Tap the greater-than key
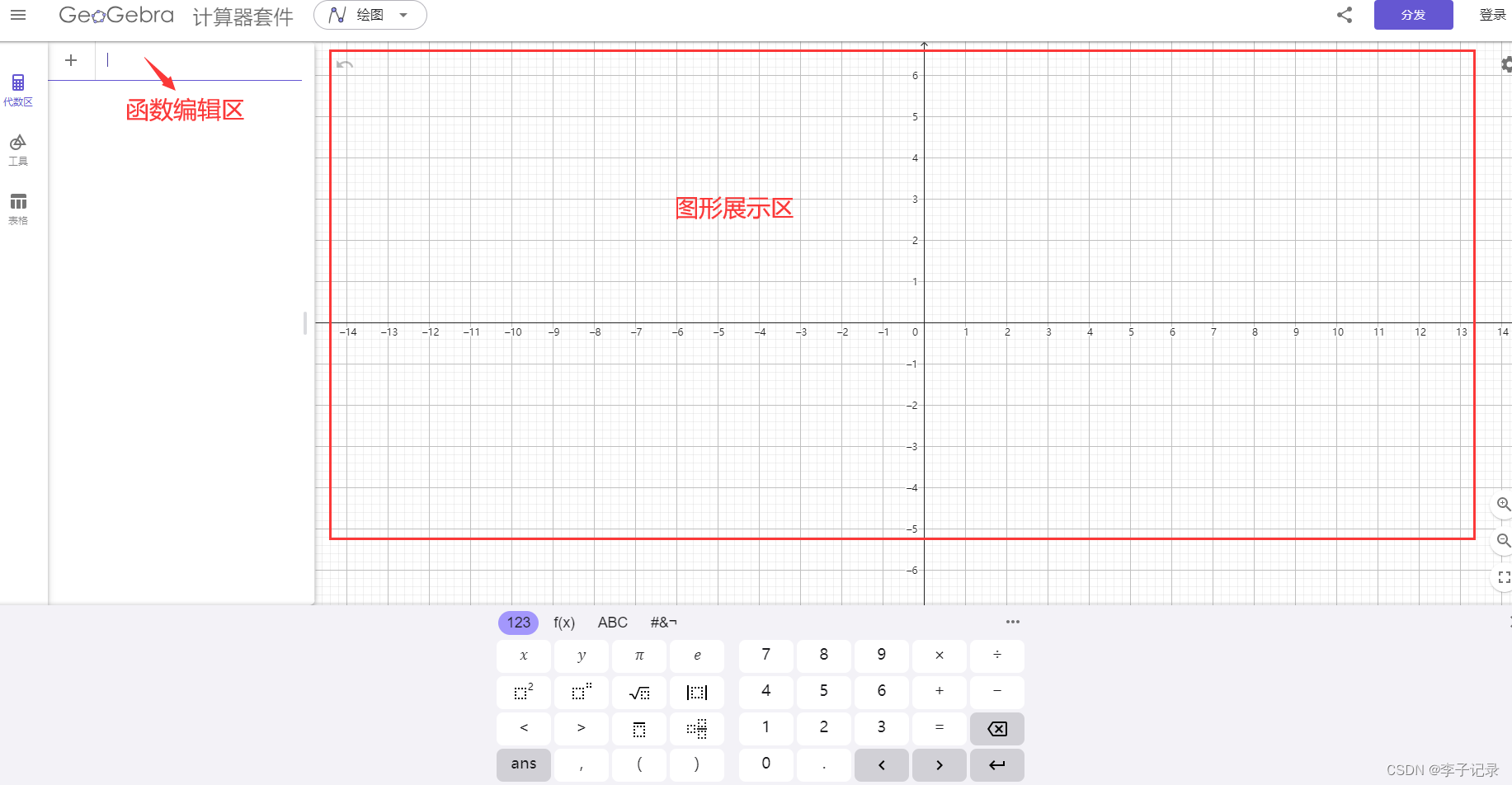The width and height of the screenshot is (1512, 785). click(582, 728)
